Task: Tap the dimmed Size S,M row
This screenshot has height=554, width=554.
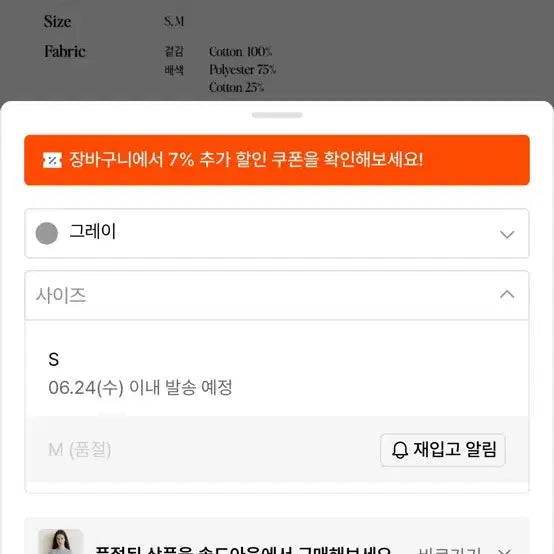Action: click(x=114, y=22)
